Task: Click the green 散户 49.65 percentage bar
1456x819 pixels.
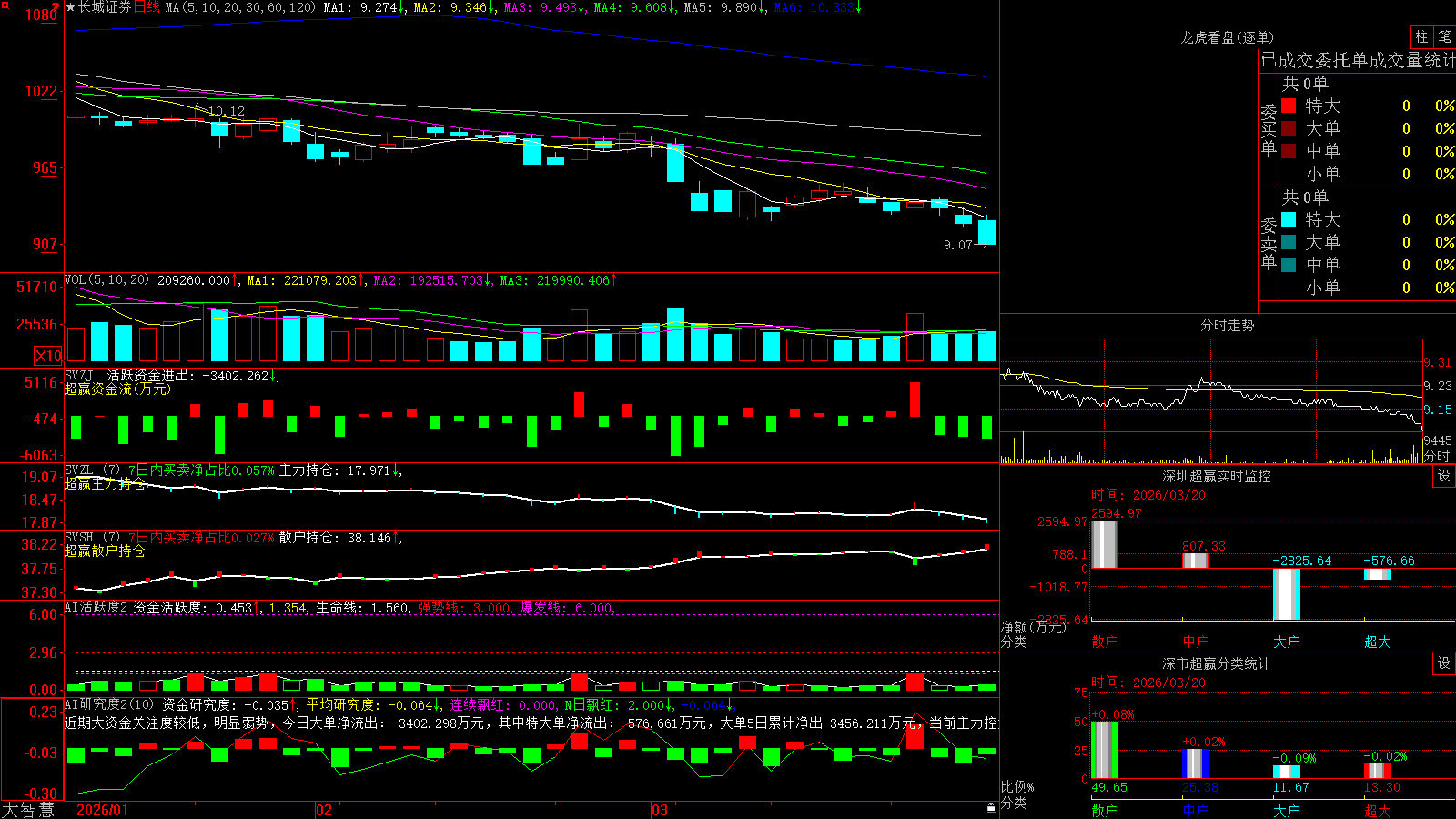Action: tap(1105, 750)
